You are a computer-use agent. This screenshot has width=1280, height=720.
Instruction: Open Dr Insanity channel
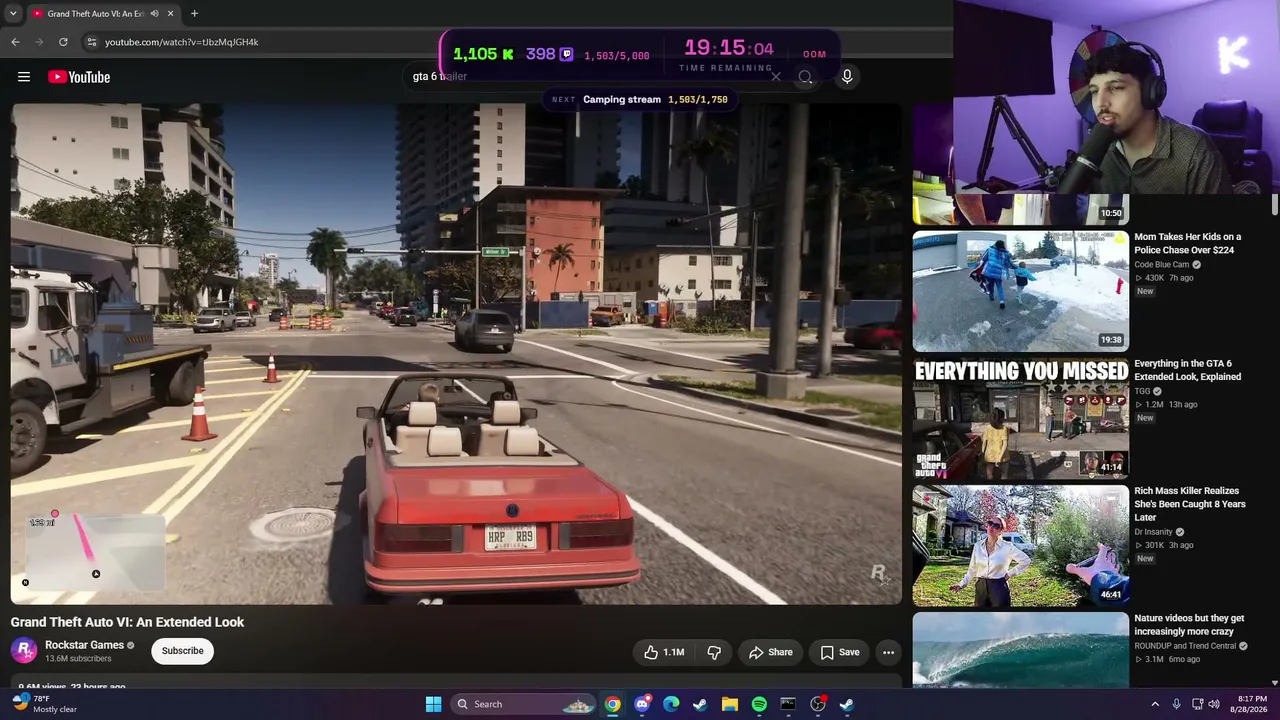1153,532
